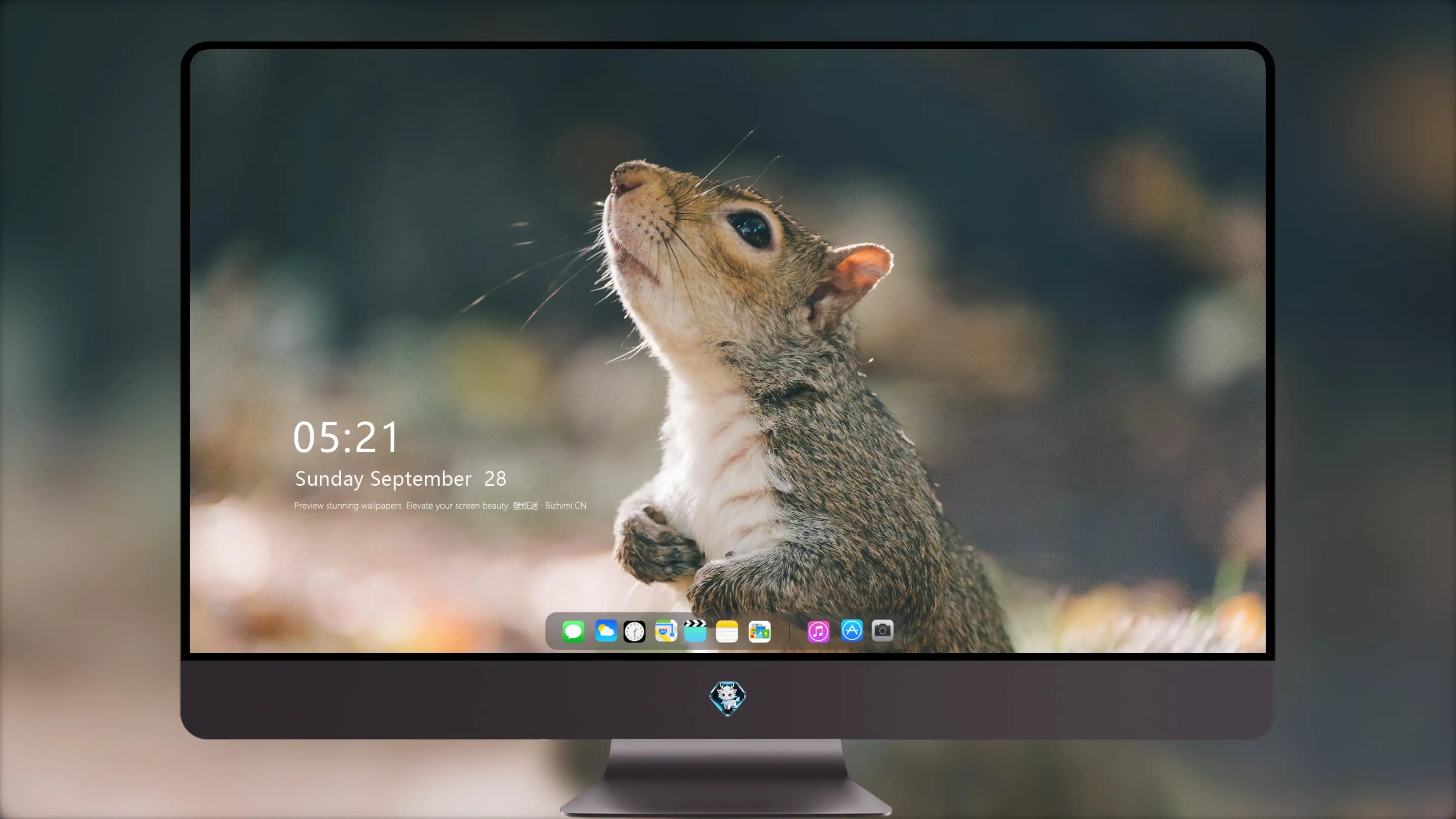
Task: Open the Maps app icon
Action: click(666, 631)
